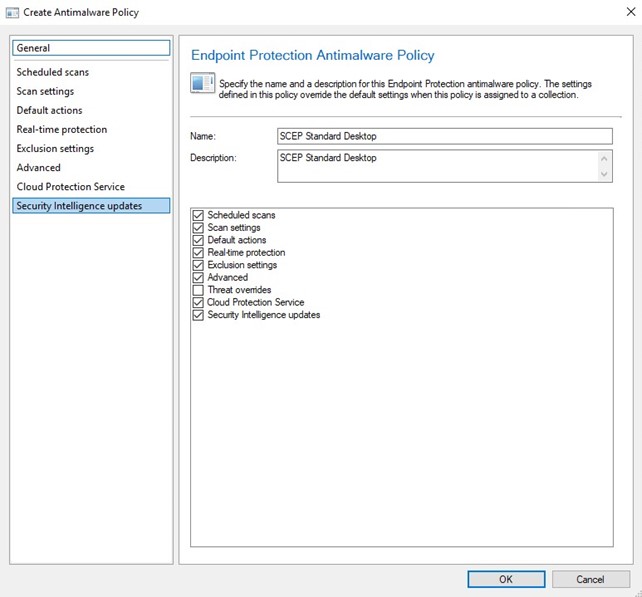The image size is (642, 597).
Task: Open Scheduled scans page in left list
Action: [91, 72]
